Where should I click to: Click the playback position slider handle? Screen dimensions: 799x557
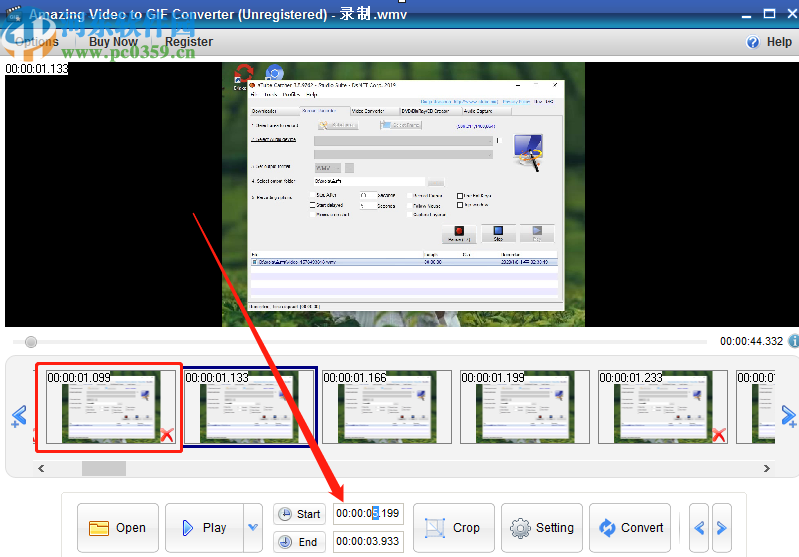(x=31, y=342)
